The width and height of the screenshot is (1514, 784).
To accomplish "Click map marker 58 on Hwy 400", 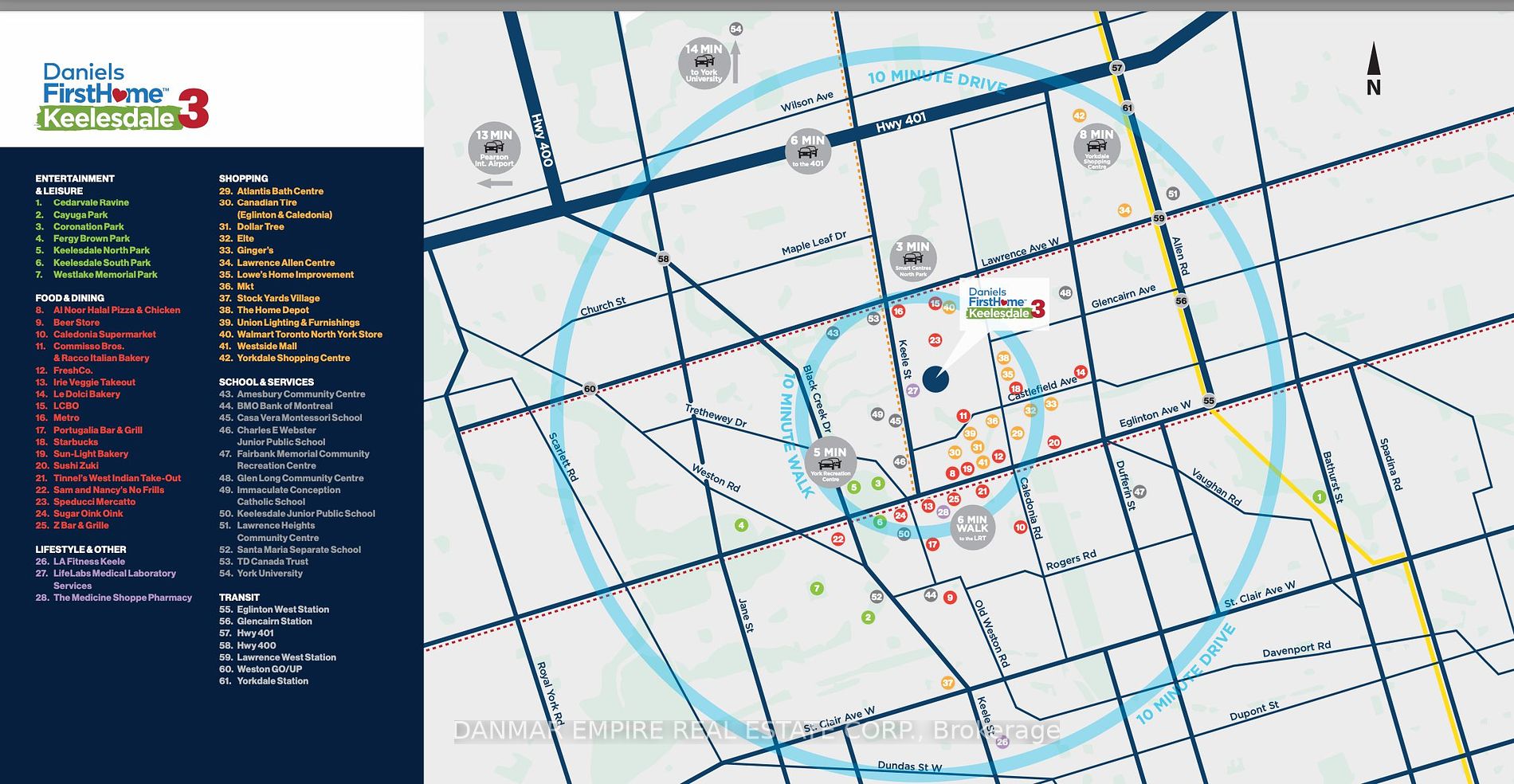I will pyautogui.click(x=663, y=258).
